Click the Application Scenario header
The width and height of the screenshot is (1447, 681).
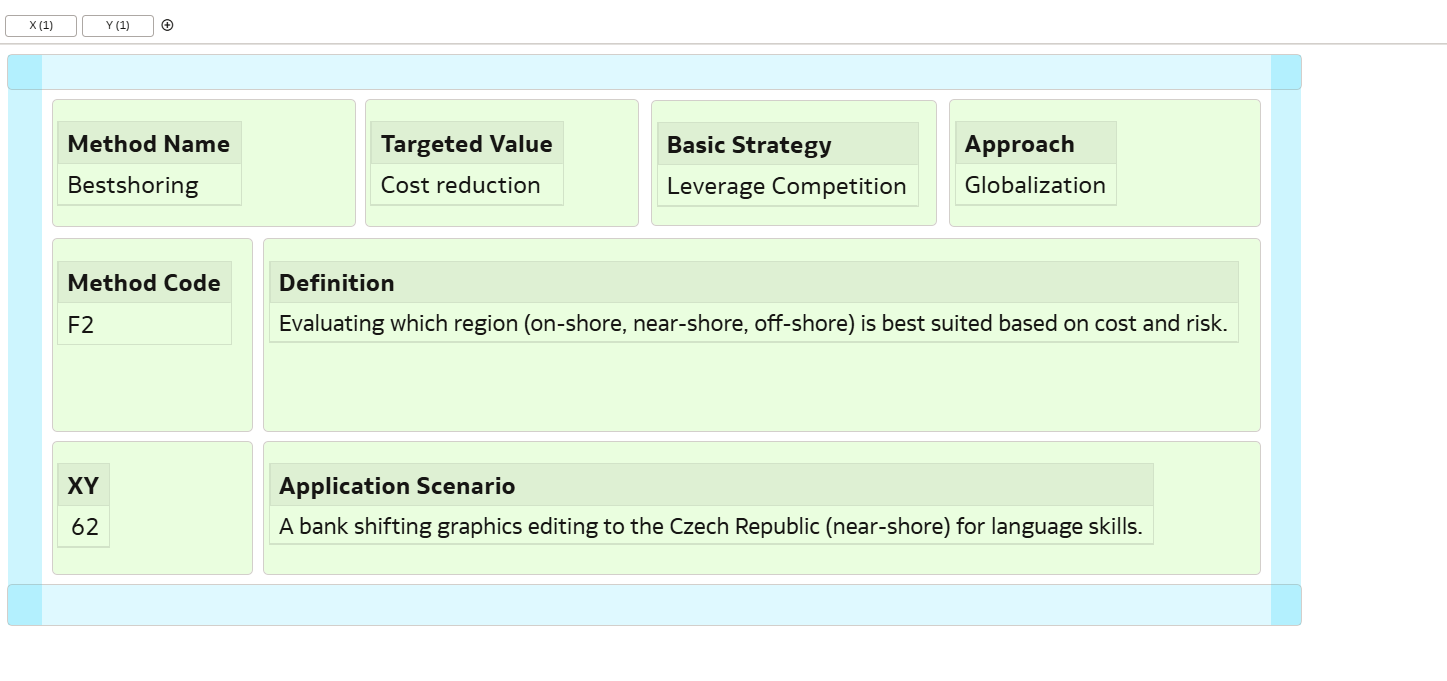[397, 486]
